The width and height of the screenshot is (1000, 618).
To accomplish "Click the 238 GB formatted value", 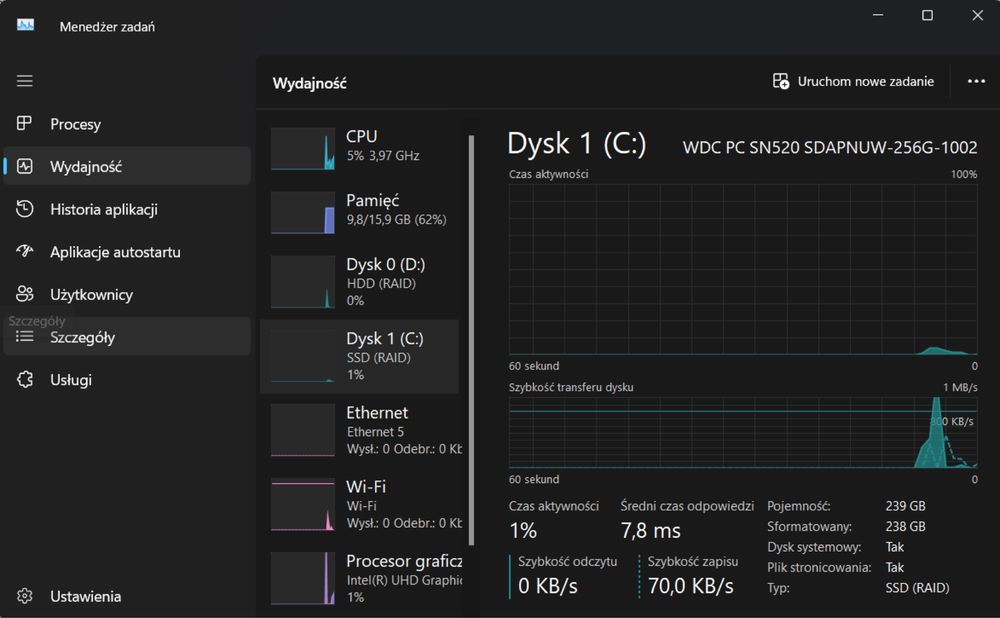I will point(905,526).
